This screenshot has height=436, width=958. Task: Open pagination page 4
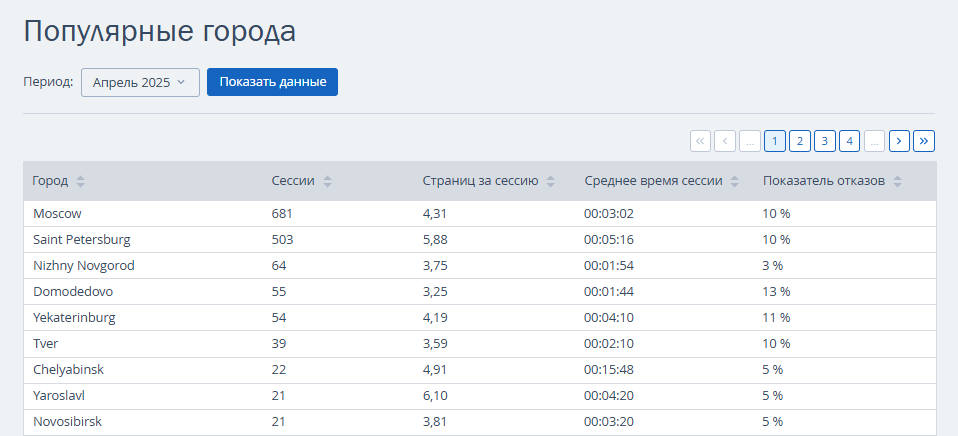tap(849, 141)
